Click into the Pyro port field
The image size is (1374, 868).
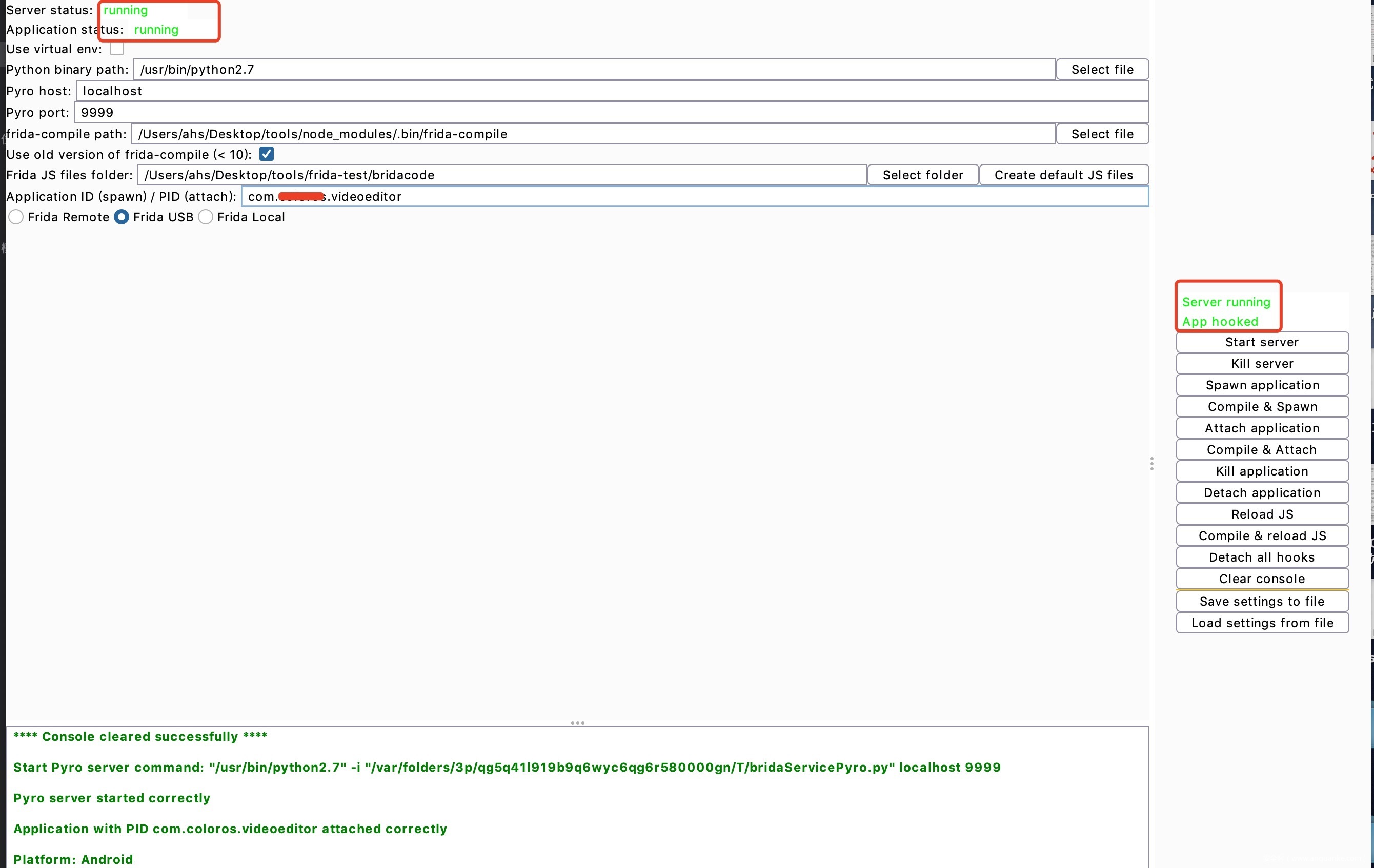tap(611, 113)
